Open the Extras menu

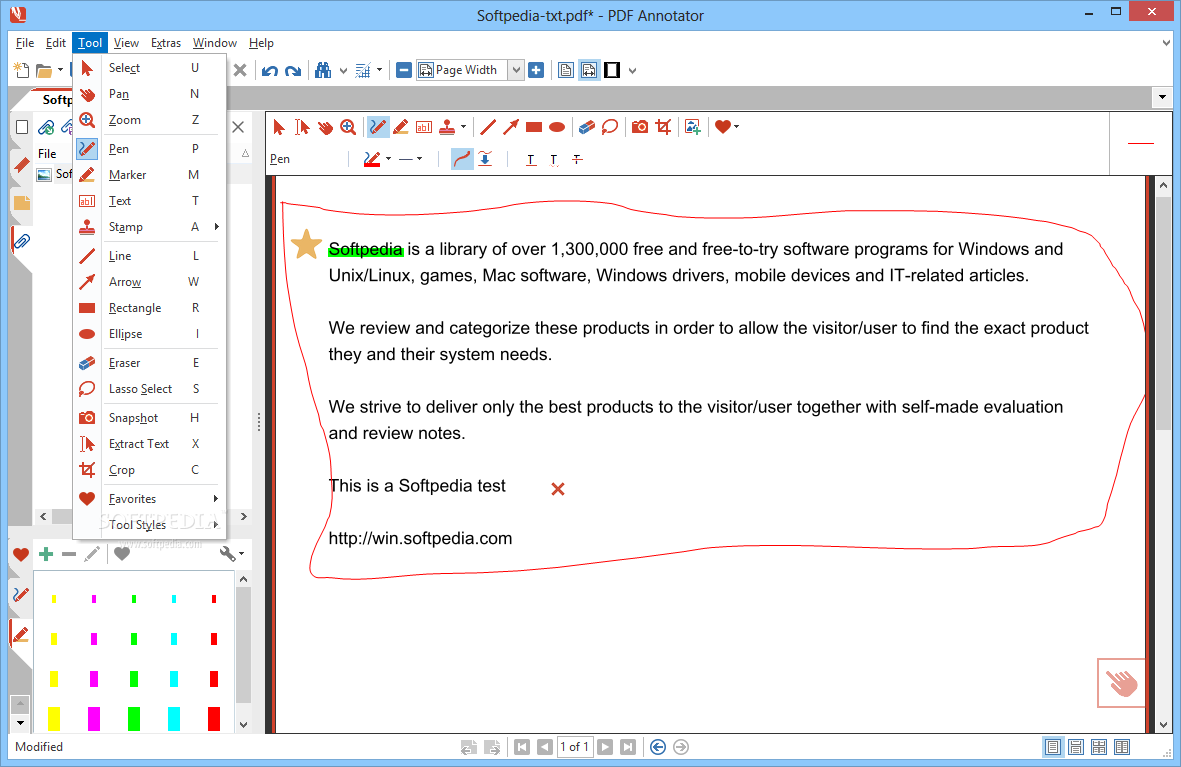coord(166,43)
